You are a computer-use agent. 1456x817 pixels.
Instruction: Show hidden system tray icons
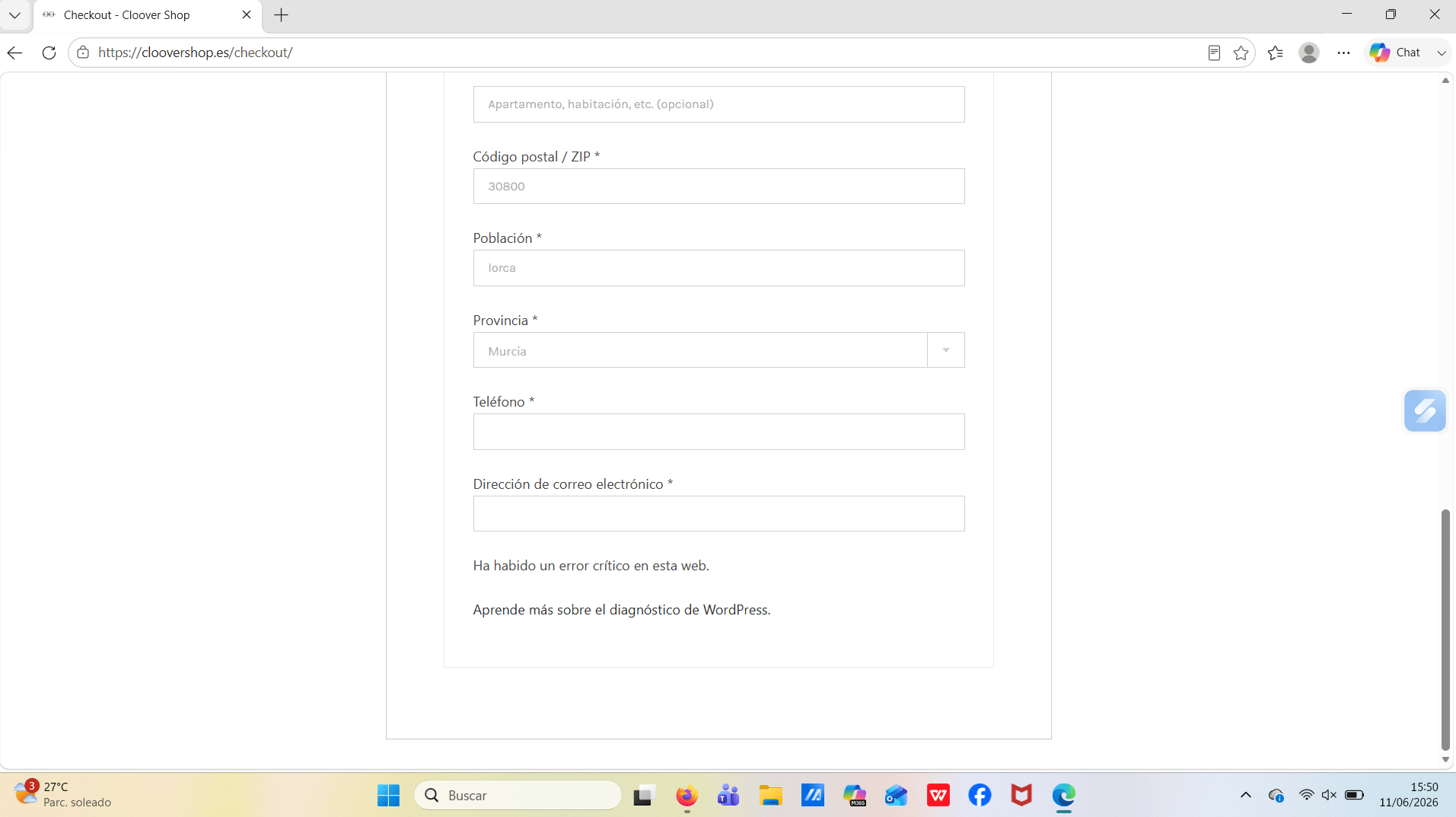click(x=1245, y=795)
